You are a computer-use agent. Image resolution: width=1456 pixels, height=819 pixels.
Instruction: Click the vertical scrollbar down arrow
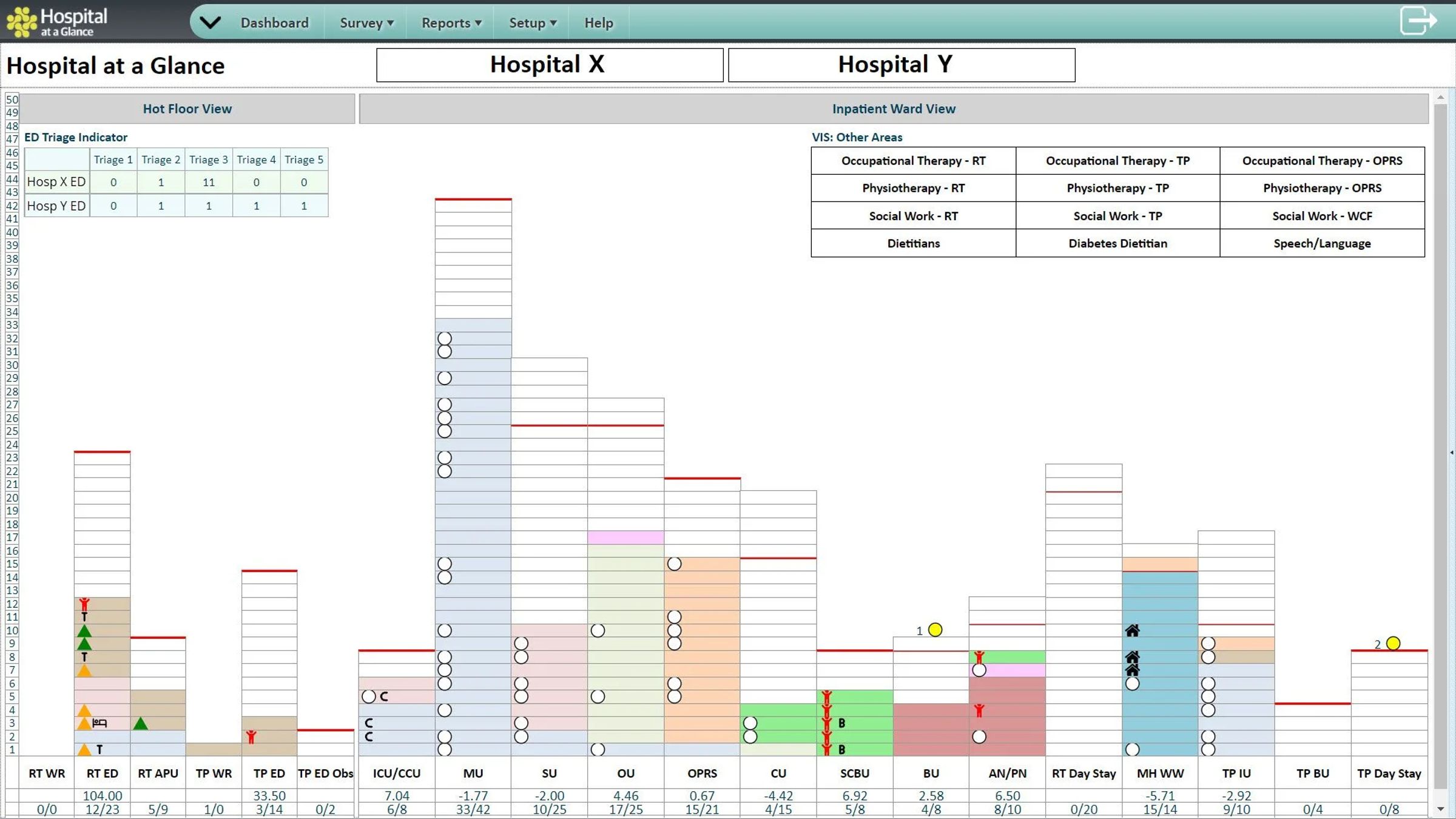(1441, 809)
